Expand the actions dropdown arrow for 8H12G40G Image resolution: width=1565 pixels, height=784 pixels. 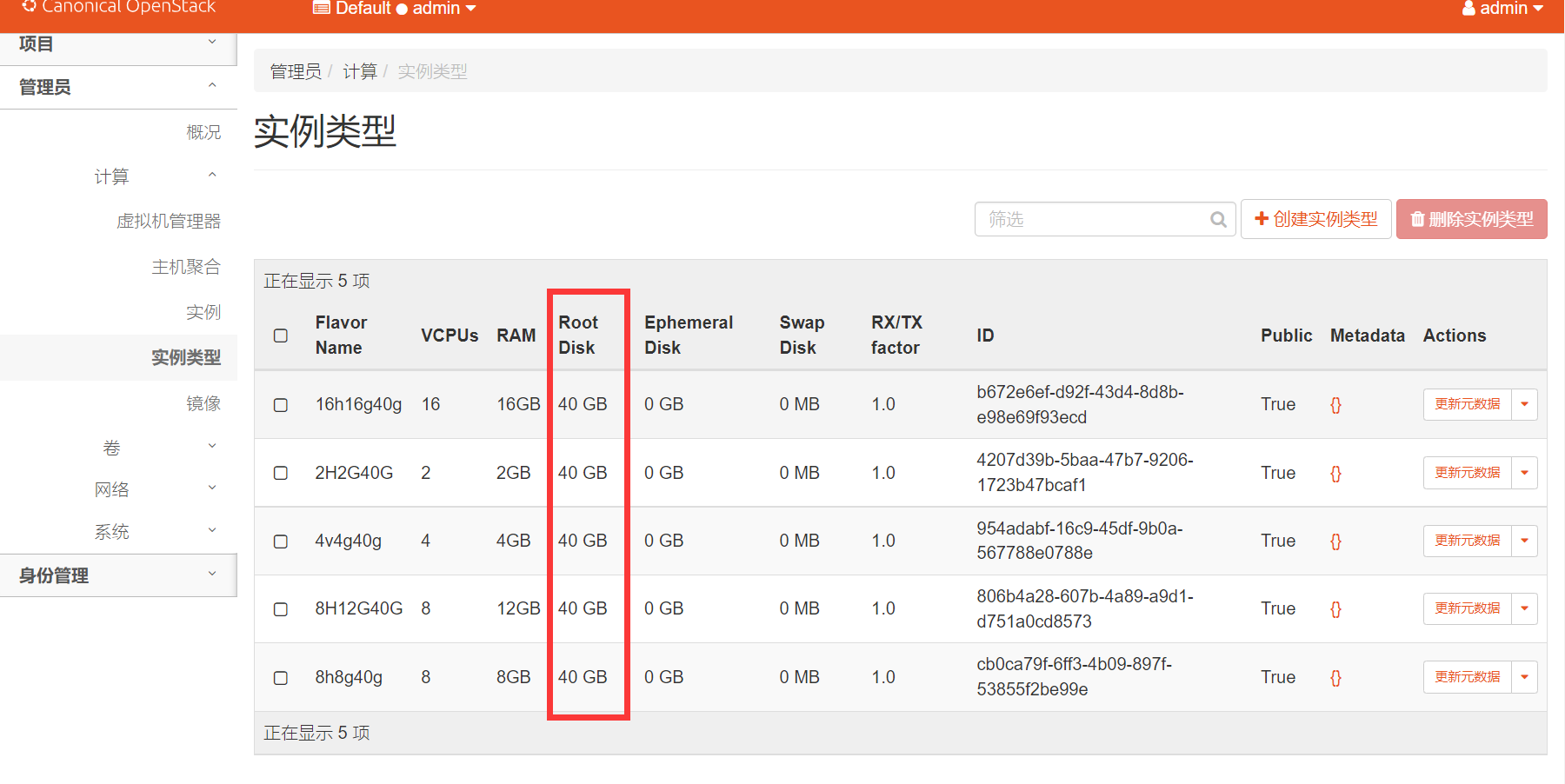1524,608
